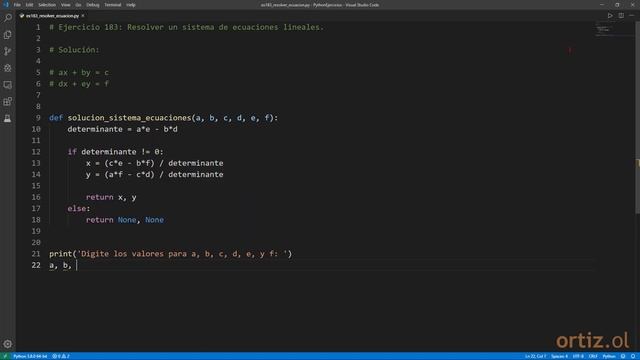Open the Remote Explorer monitor icon
Screen dimensions: 640x360
point(7,85)
